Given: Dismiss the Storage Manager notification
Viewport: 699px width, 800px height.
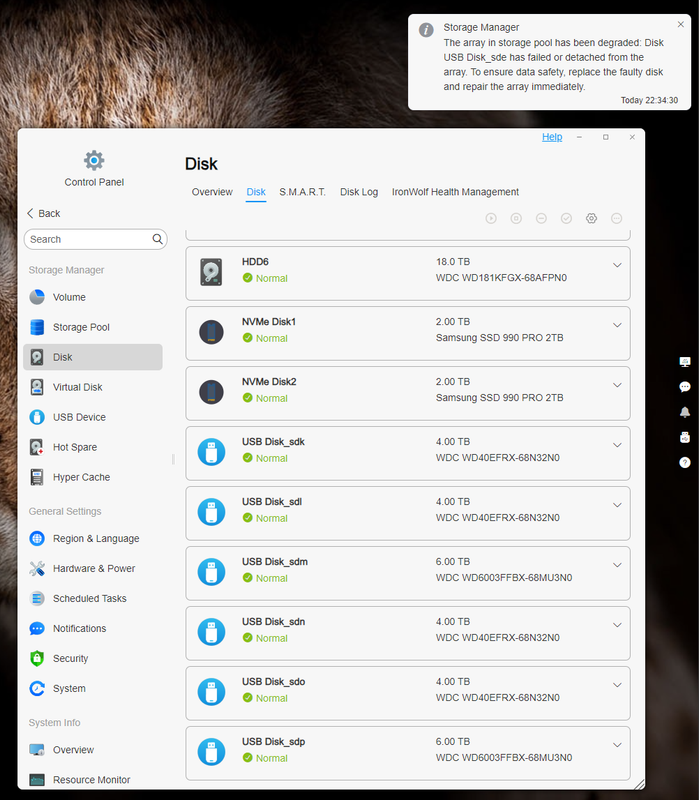Looking at the screenshot, I should 680,24.
